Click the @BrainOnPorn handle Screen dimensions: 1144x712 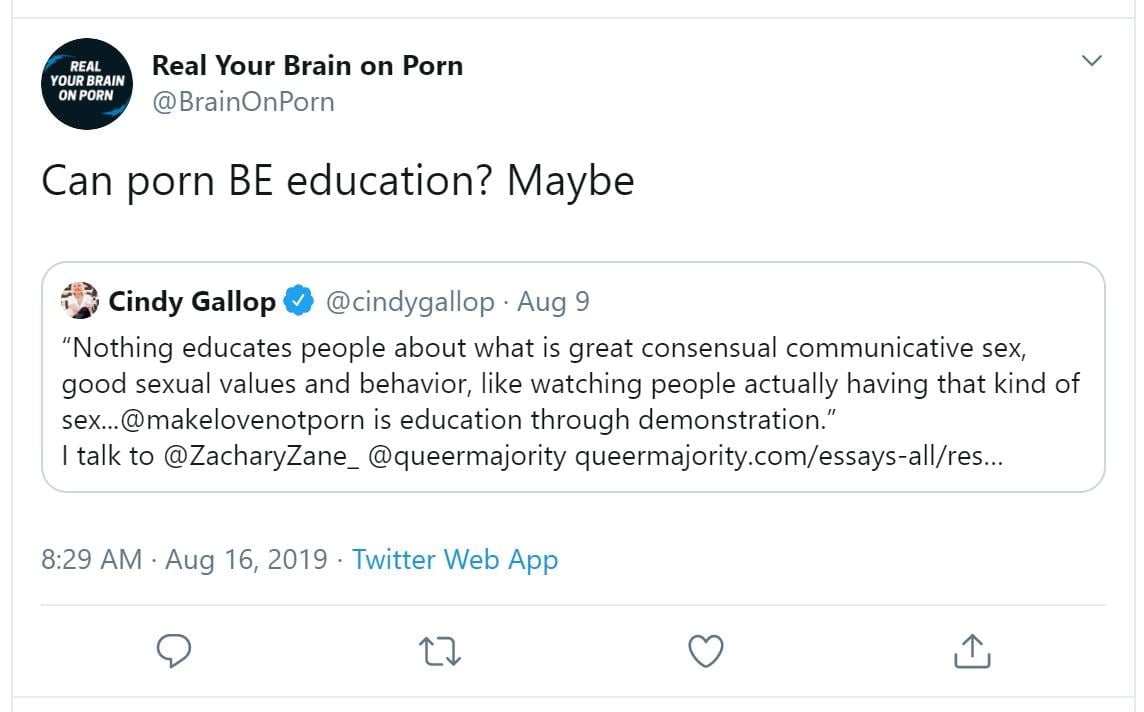(243, 102)
